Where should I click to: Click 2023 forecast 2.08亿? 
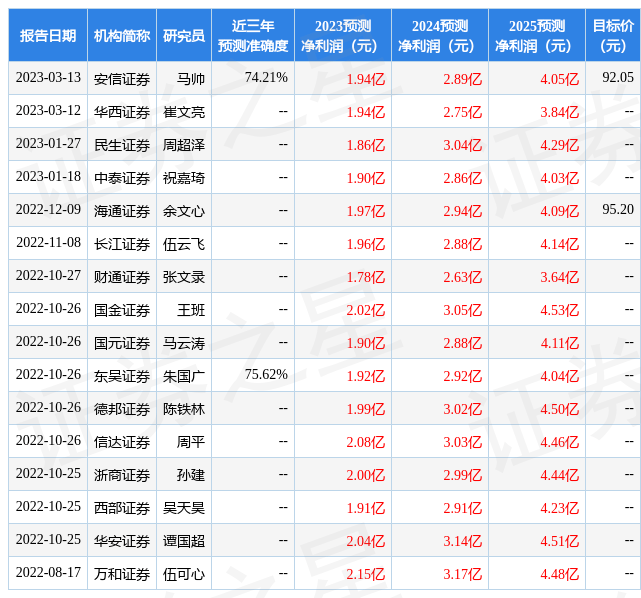[365, 442]
